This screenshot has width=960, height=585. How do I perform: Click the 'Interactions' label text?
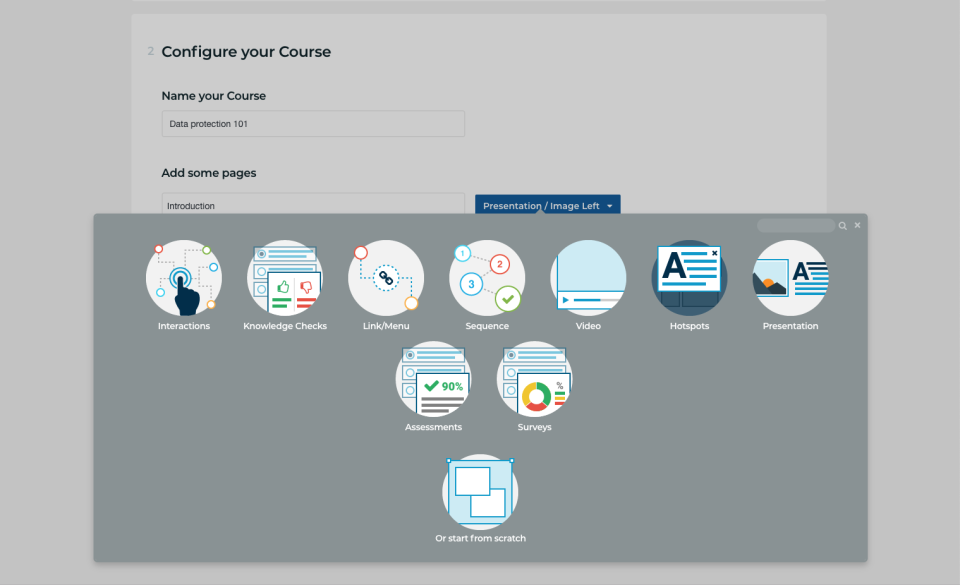184,326
